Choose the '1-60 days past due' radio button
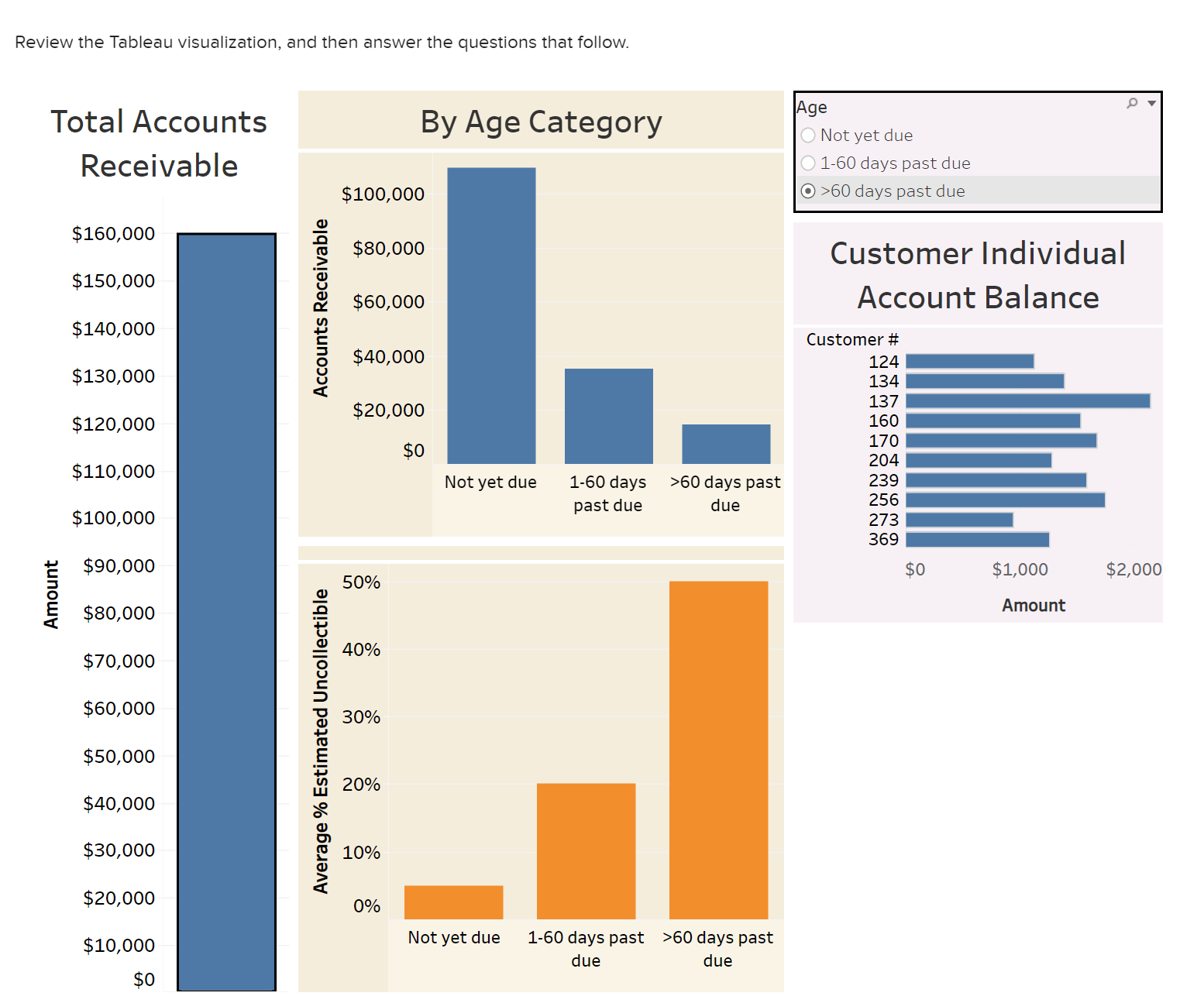Image resolution: width=1204 pixels, height=1003 pixels. click(x=808, y=163)
